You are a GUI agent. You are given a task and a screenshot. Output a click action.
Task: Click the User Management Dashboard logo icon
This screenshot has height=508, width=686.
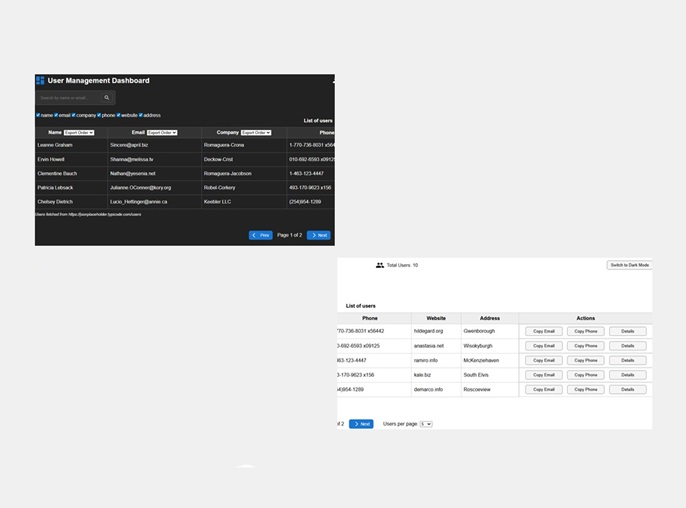tap(40, 81)
